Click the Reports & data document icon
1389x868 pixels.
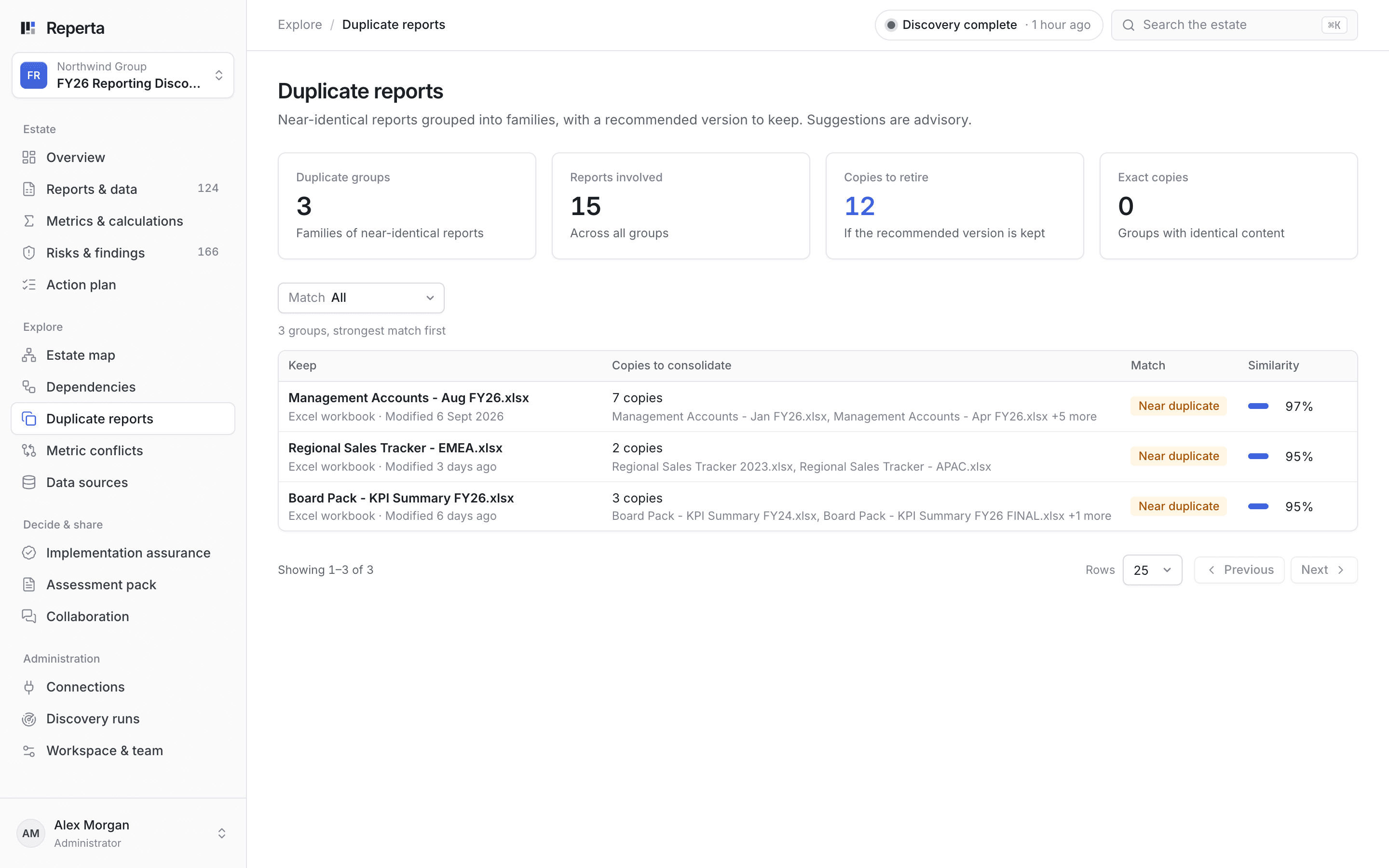coord(29,189)
